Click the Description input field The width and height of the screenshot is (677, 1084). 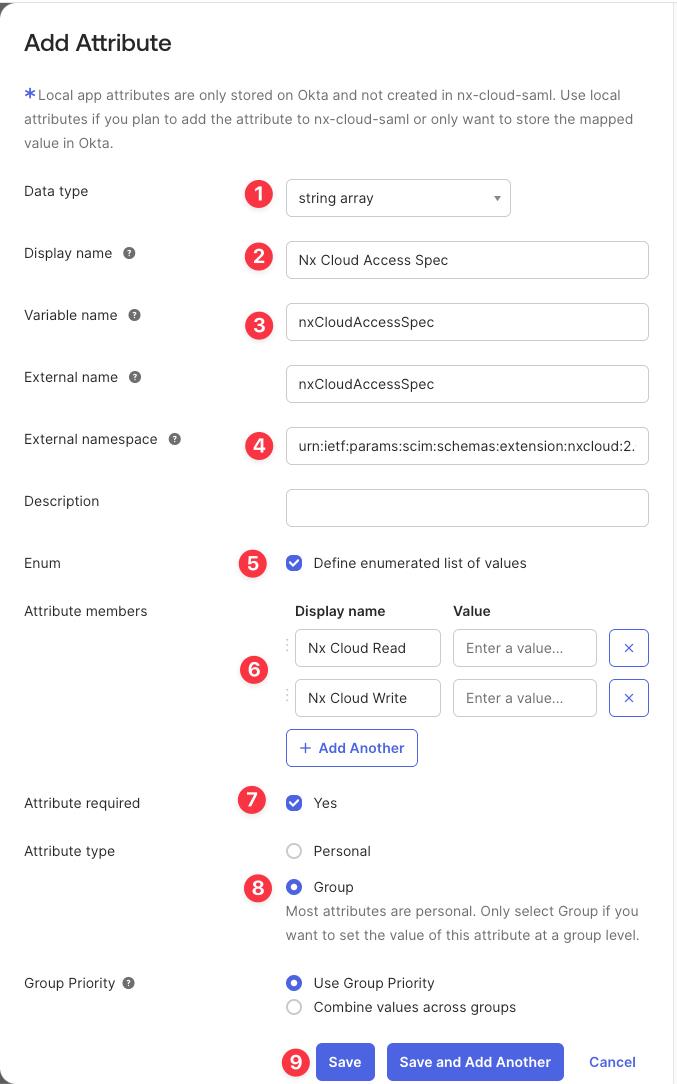pyautogui.click(x=467, y=507)
